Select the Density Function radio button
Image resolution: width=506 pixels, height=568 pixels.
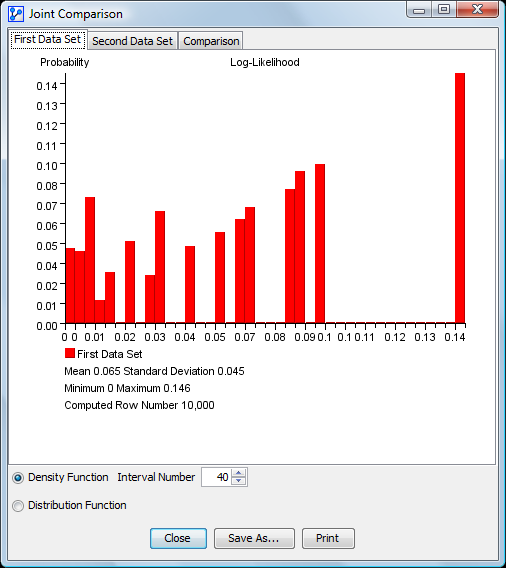18,478
